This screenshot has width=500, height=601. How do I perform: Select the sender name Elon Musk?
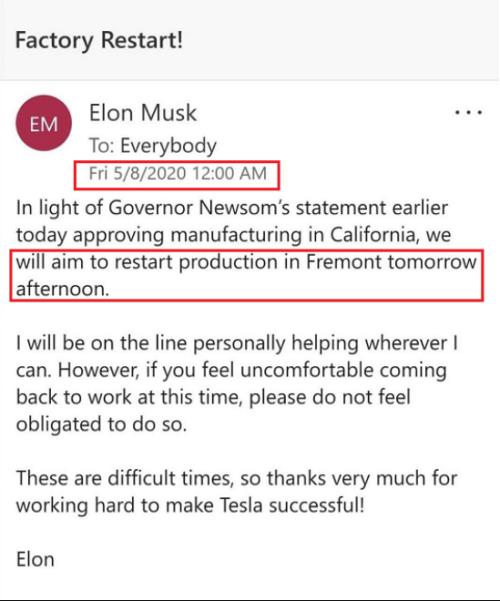[143, 113]
